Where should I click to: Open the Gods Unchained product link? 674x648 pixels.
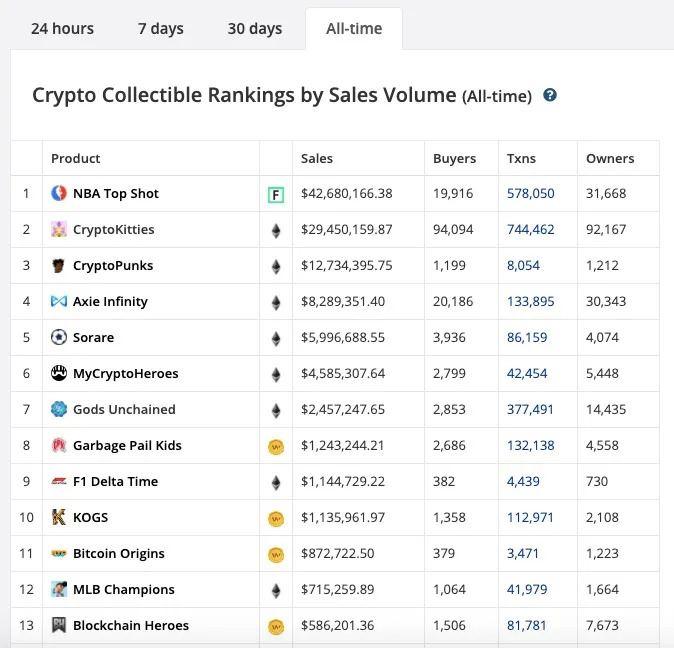(124, 409)
